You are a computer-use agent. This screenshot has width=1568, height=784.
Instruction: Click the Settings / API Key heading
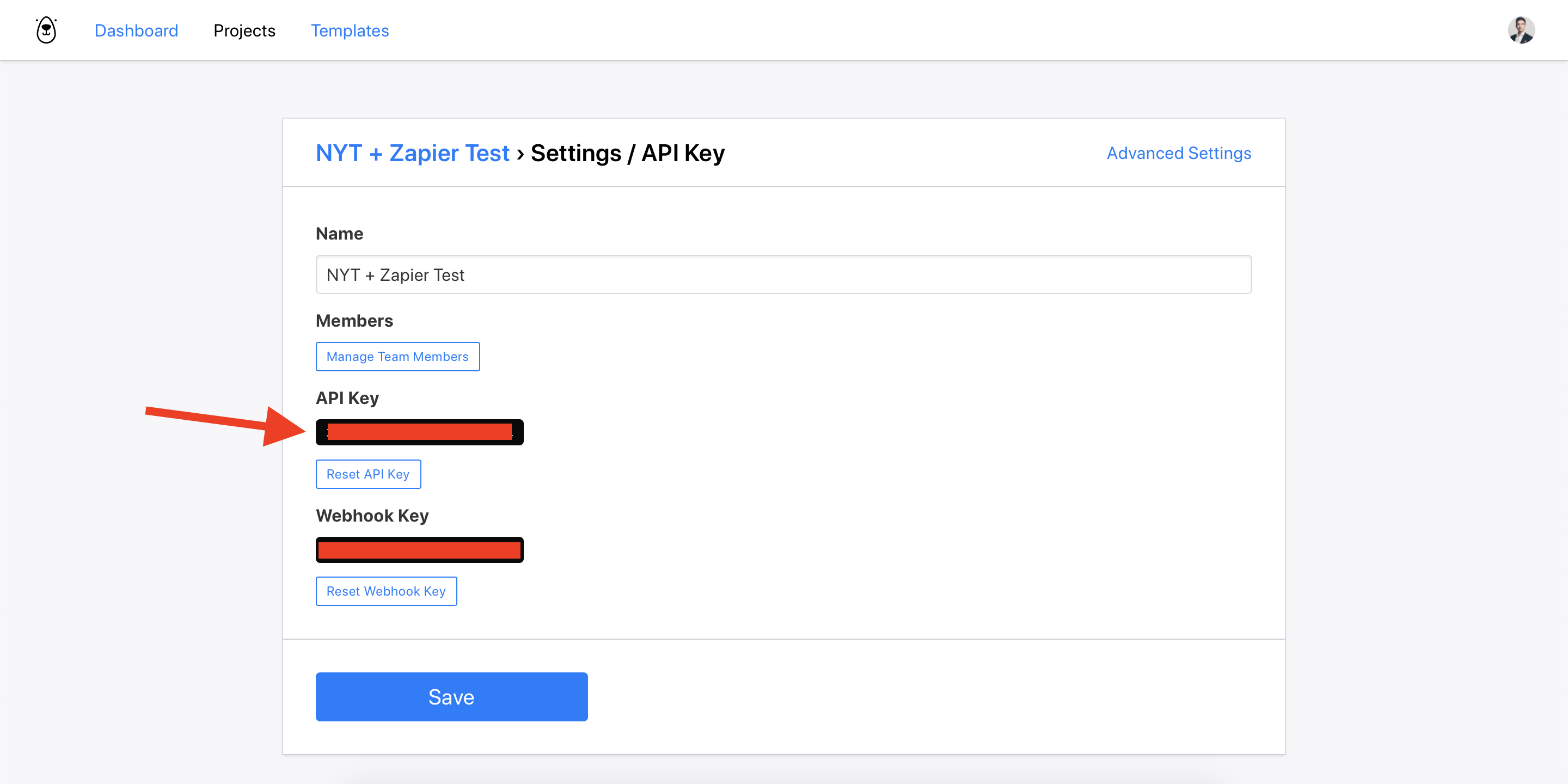click(627, 153)
